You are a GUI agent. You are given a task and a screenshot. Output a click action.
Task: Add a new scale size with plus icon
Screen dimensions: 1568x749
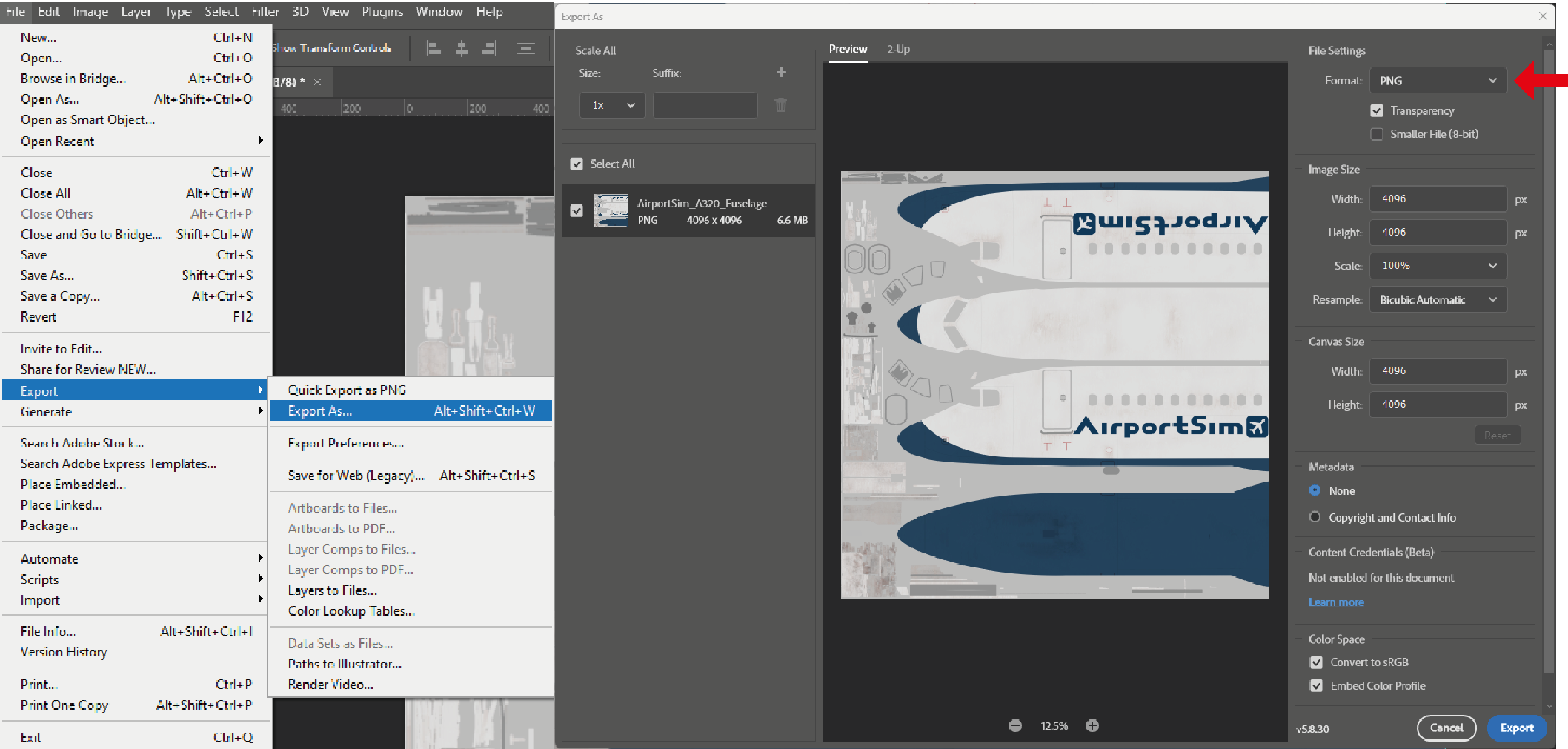click(781, 72)
